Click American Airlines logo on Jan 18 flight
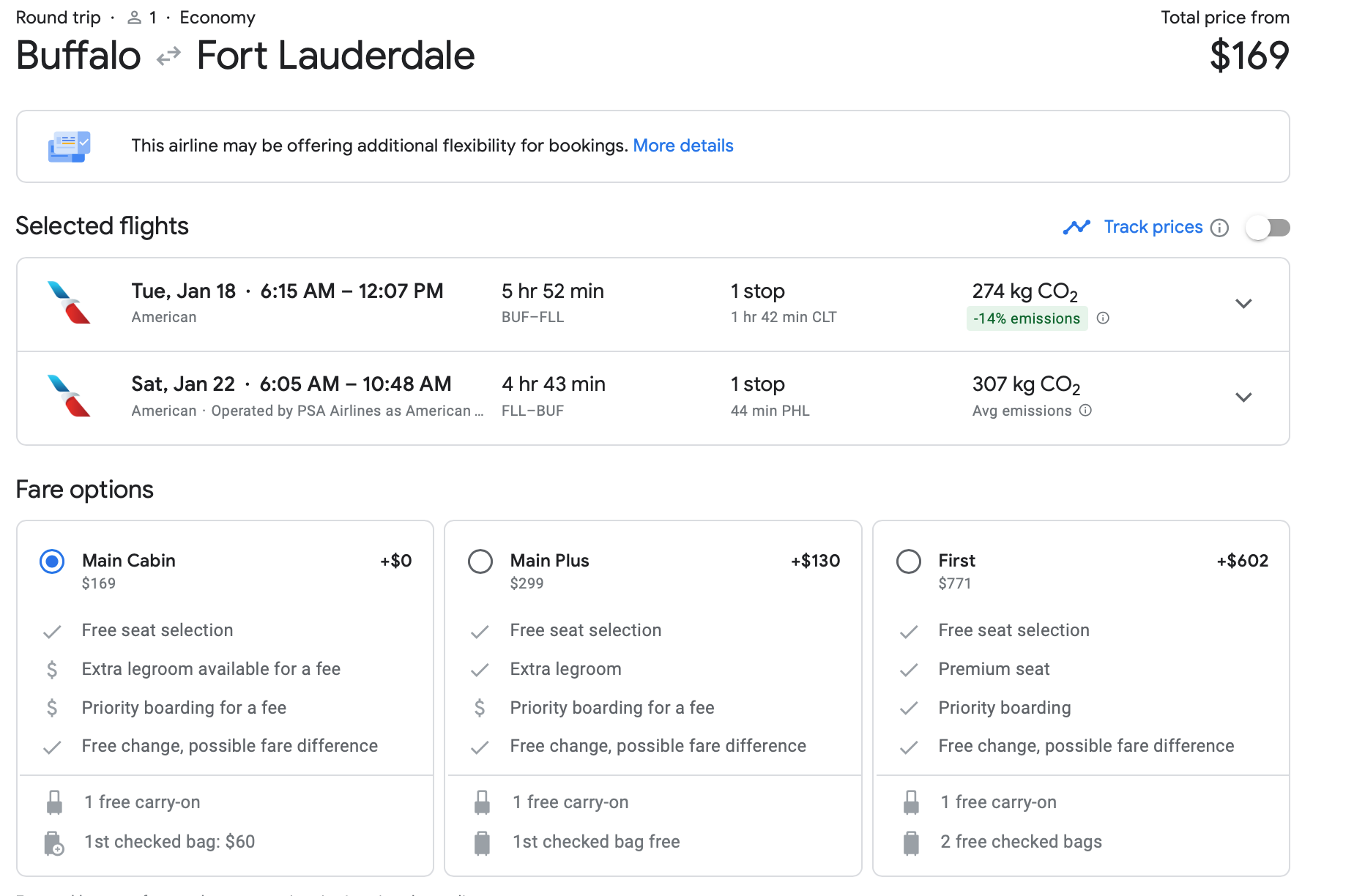 point(69,302)
